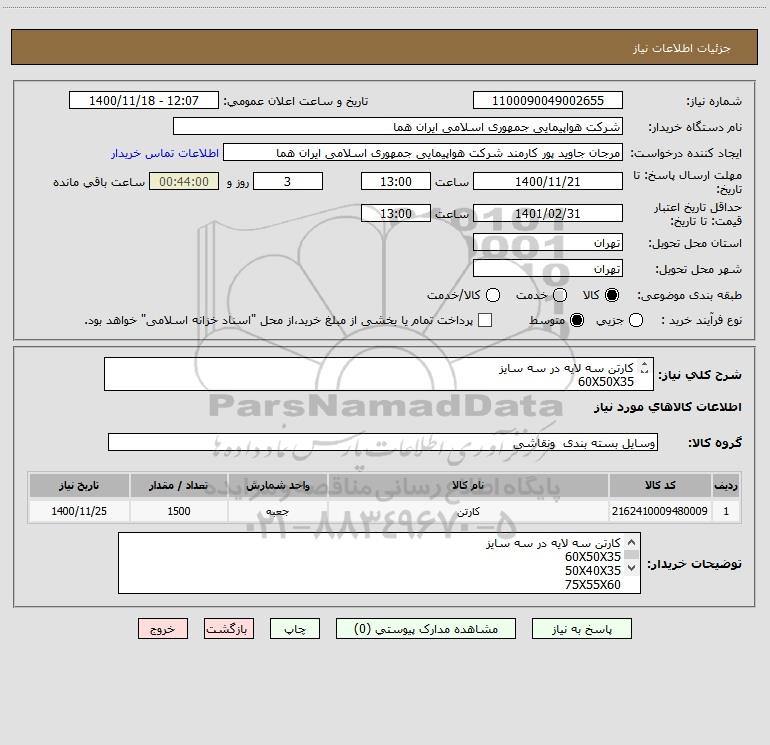Select the کالا/خدمت radio button

pyautogui.click(x=493, y=295)
